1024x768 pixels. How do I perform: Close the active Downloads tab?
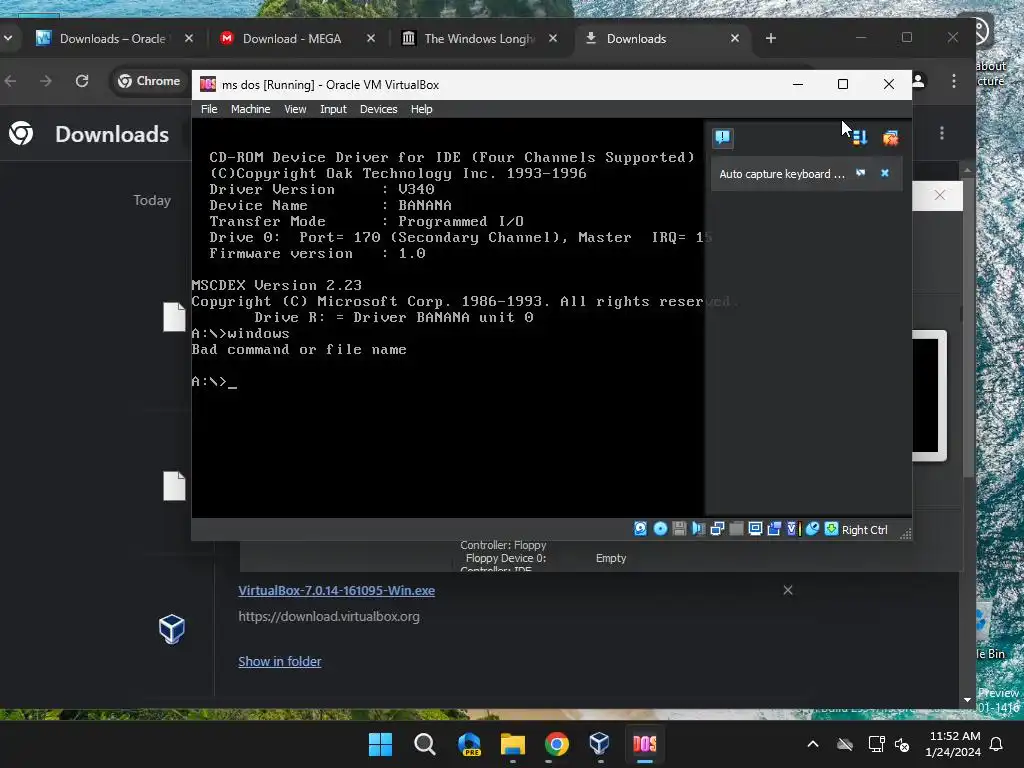click(x=735, y=39)
